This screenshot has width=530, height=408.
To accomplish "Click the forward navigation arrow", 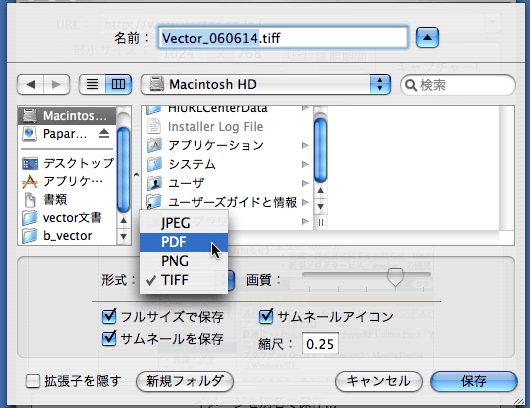I will pyautogui.click(x=56, y=85).
